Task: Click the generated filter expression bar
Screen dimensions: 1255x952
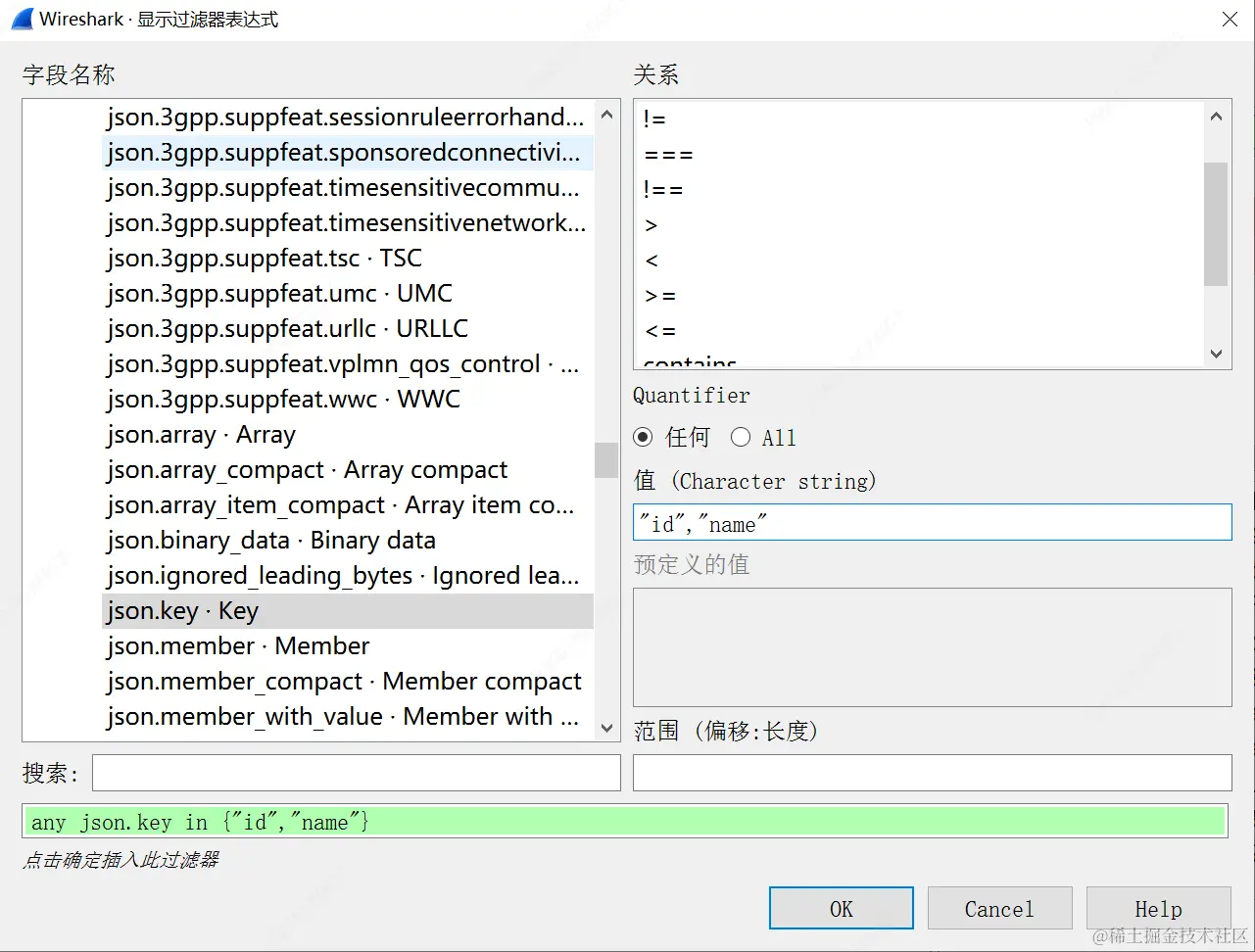Action: (625, 822)
